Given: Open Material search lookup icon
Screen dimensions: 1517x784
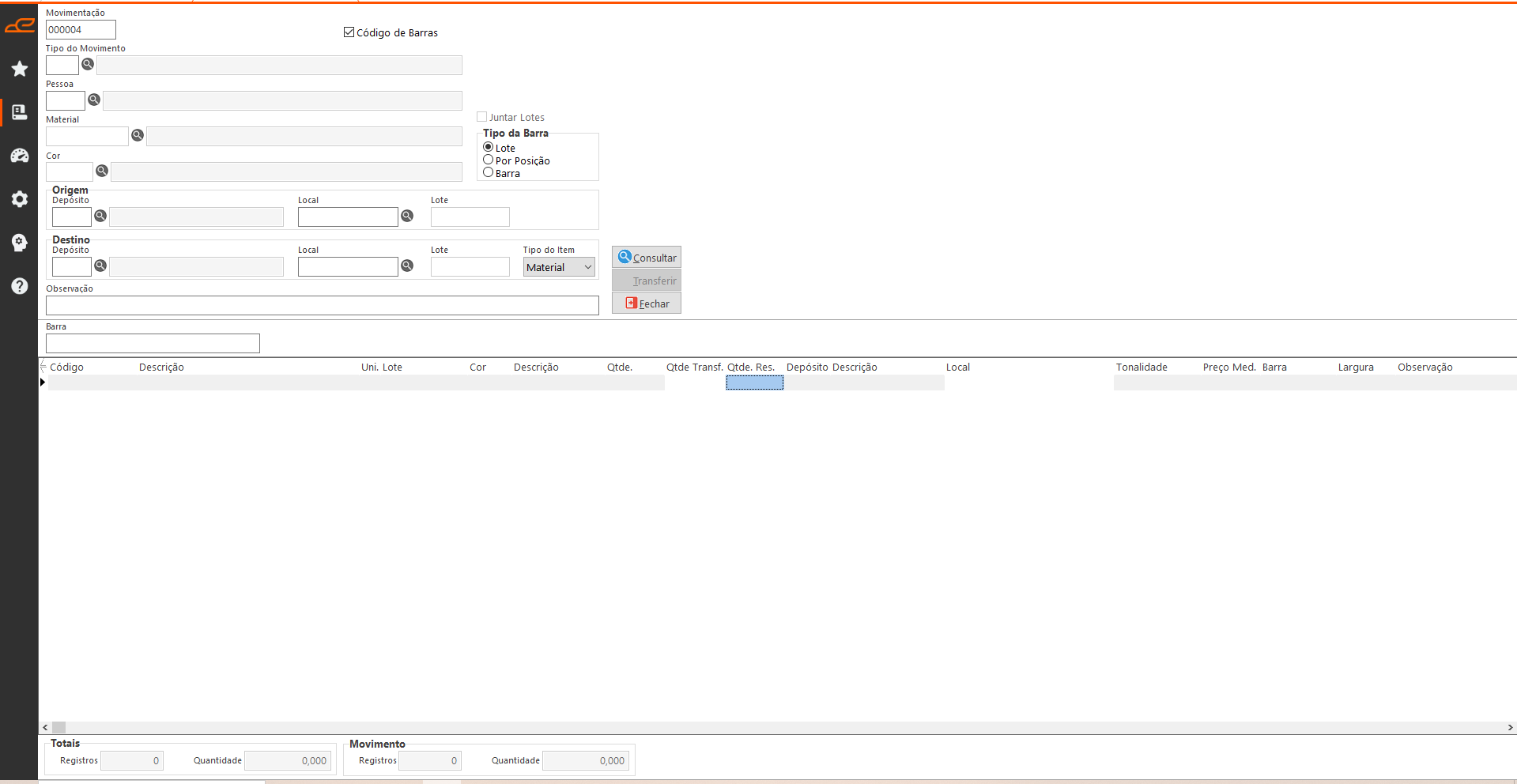Looking at the screenshot, I should 138,135.
